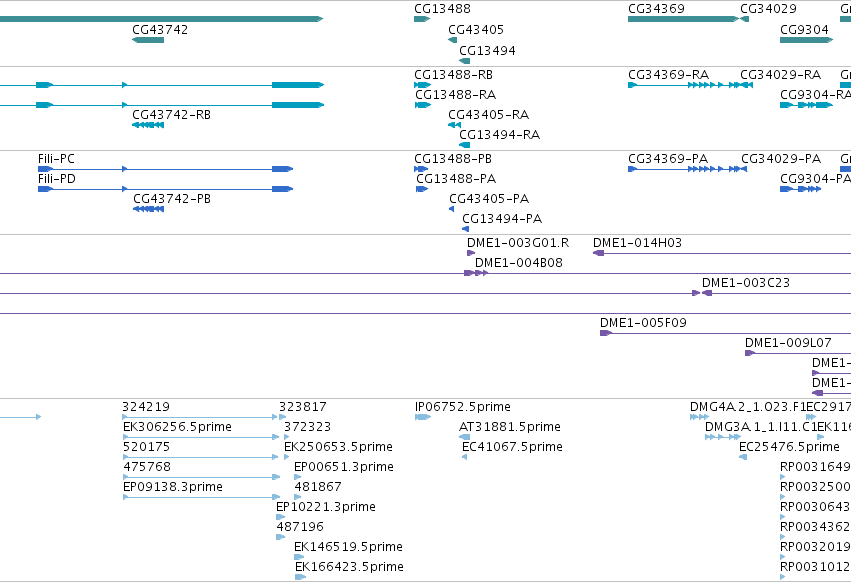This screenshot has height=582, width=851.
Task: Select EST EK166423.5prime
Action: (x=301, y=578)
